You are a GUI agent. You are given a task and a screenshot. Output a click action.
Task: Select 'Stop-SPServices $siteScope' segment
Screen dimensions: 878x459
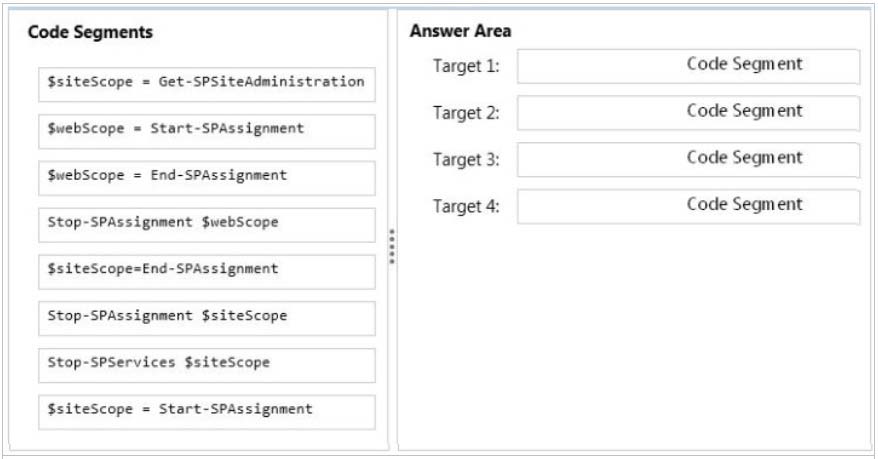point(207,365)
